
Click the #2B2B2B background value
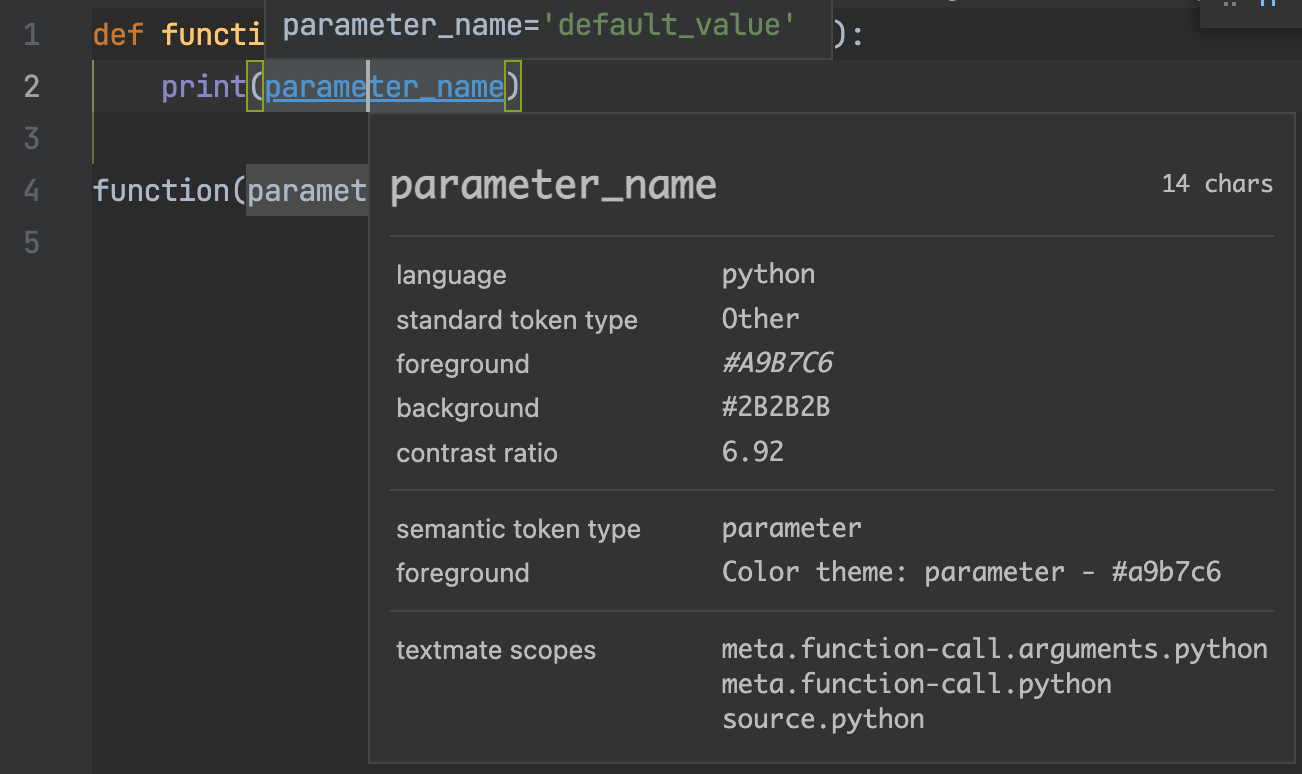(x=776, y=408)
